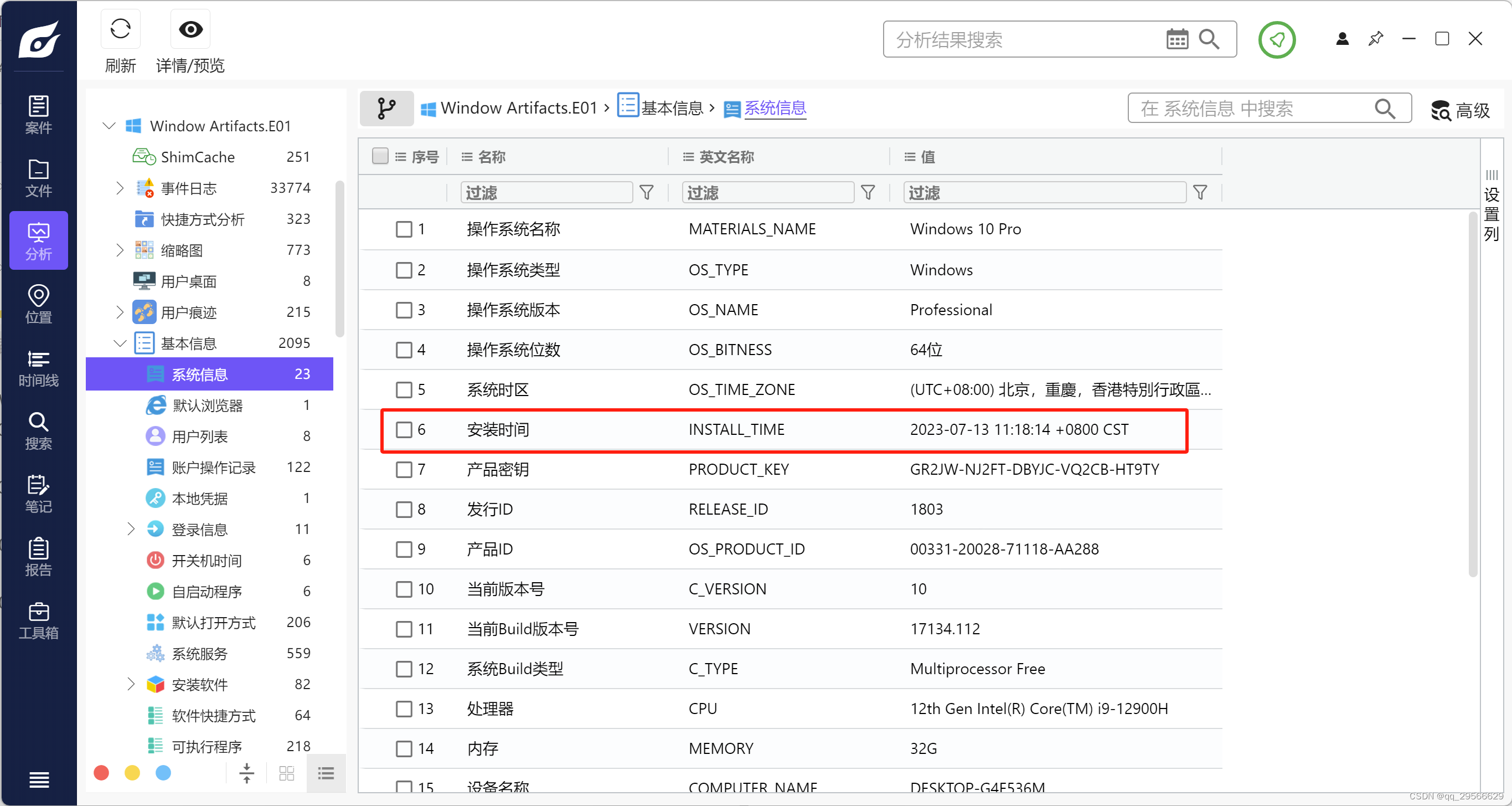Open the 值 column header menu
1512x806 pixels.
(x=910, y=157)
